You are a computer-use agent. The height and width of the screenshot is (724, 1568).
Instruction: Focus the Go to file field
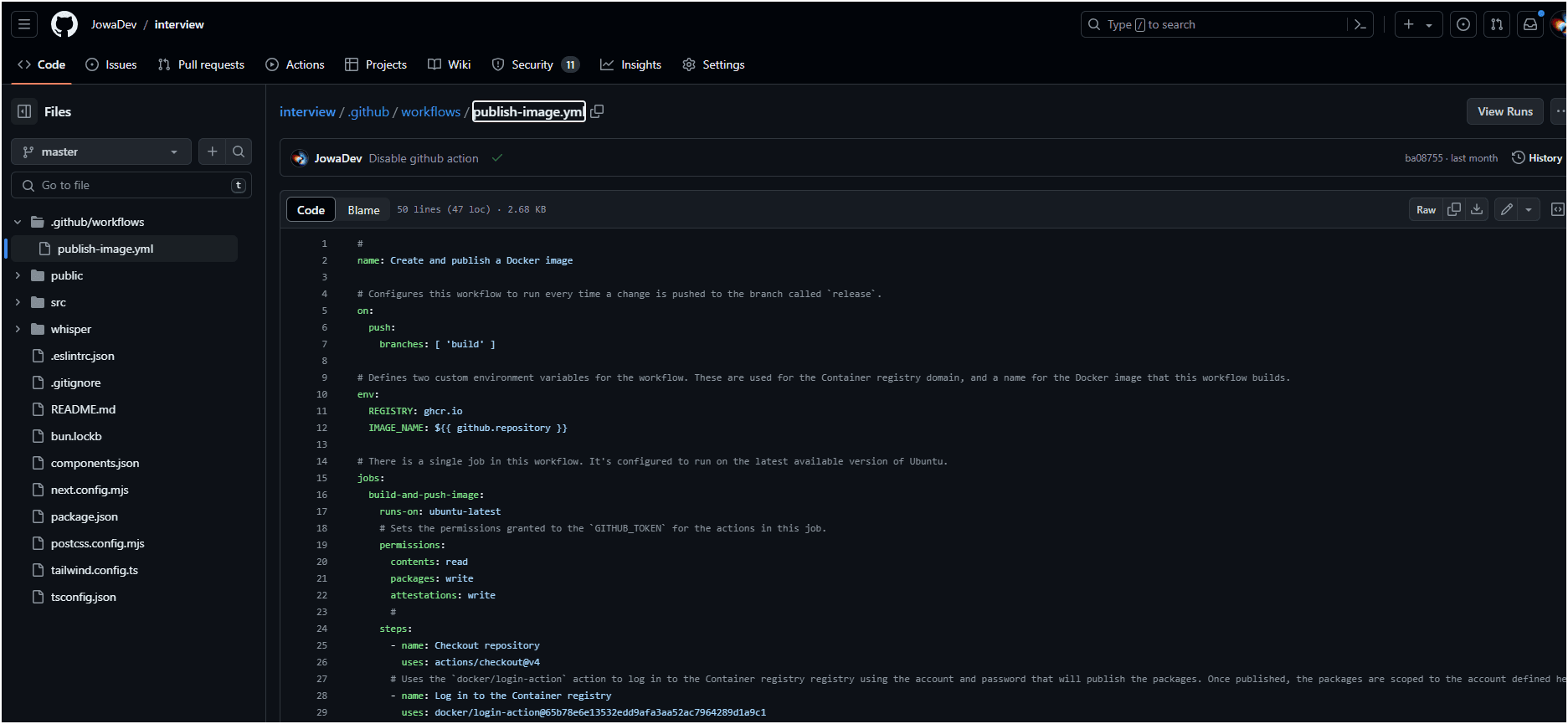(131, 185)
